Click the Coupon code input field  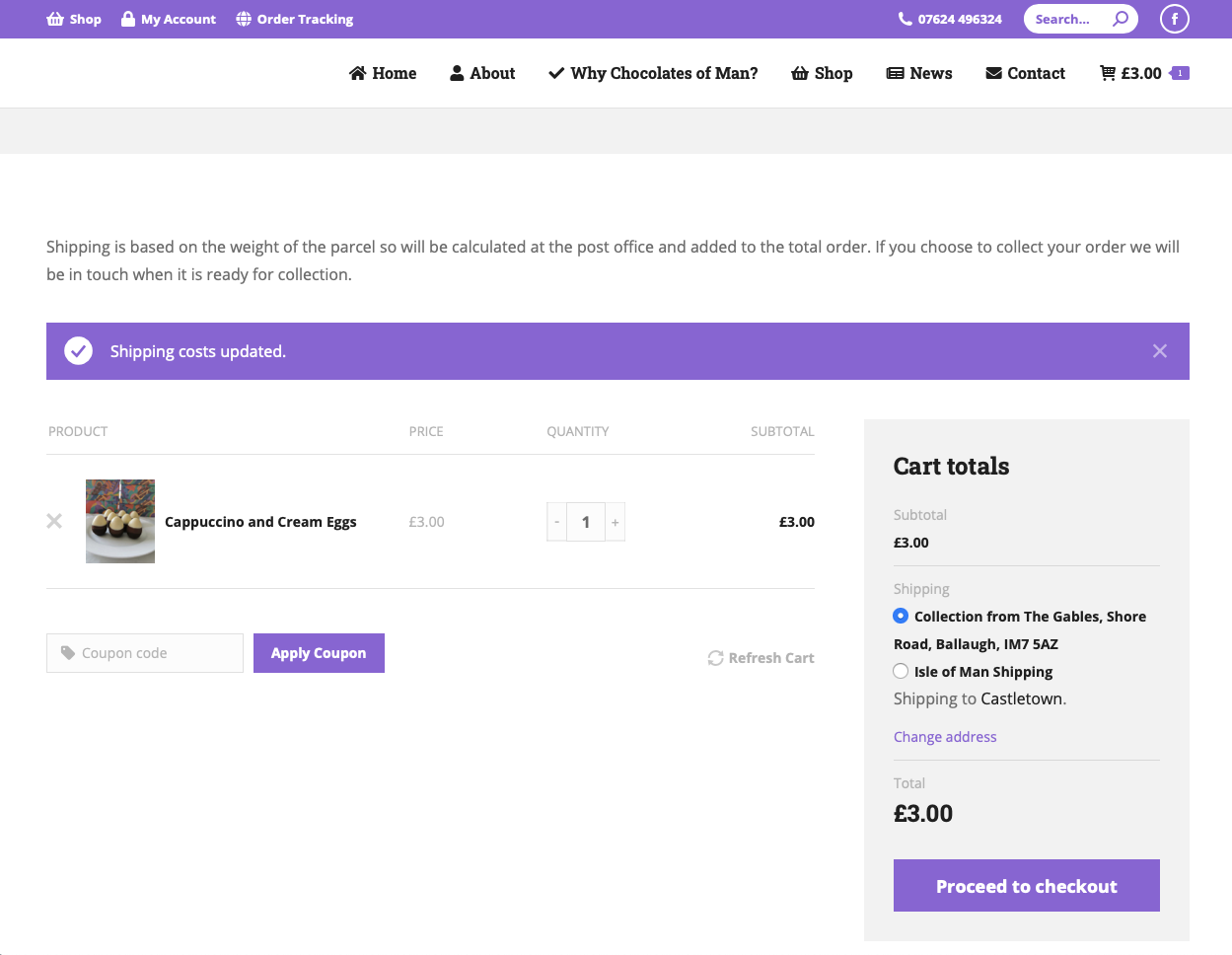(x=145, y=653)
